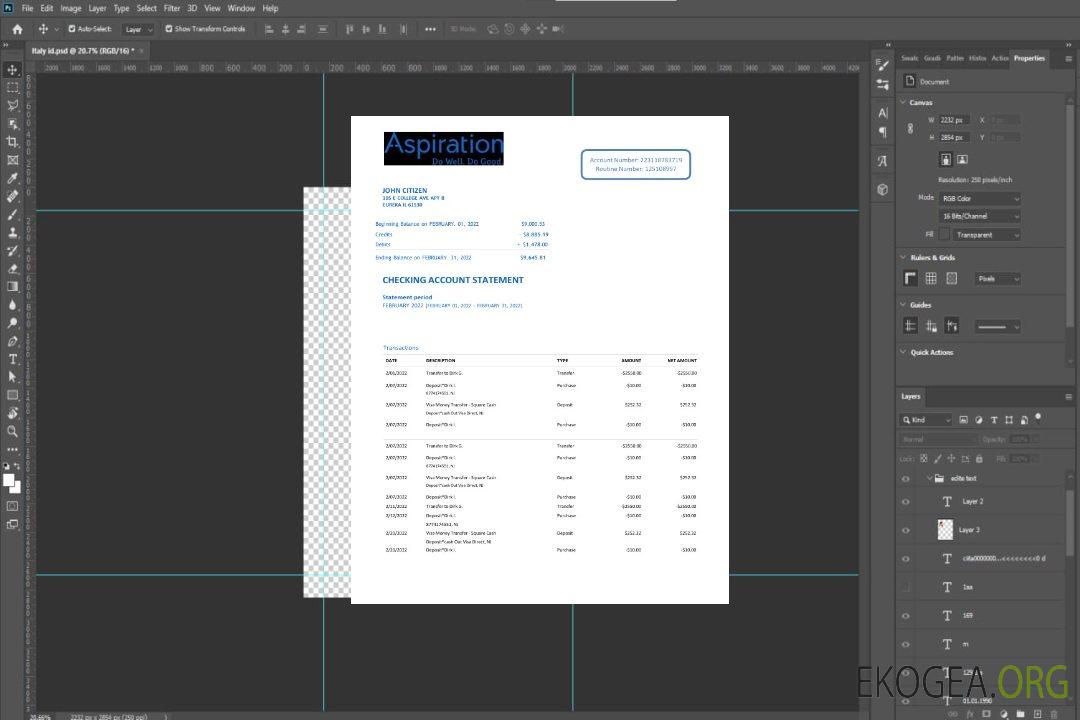The image size is (1080, 720).
Task: Select the Brush tool
Action: [12, 214]
